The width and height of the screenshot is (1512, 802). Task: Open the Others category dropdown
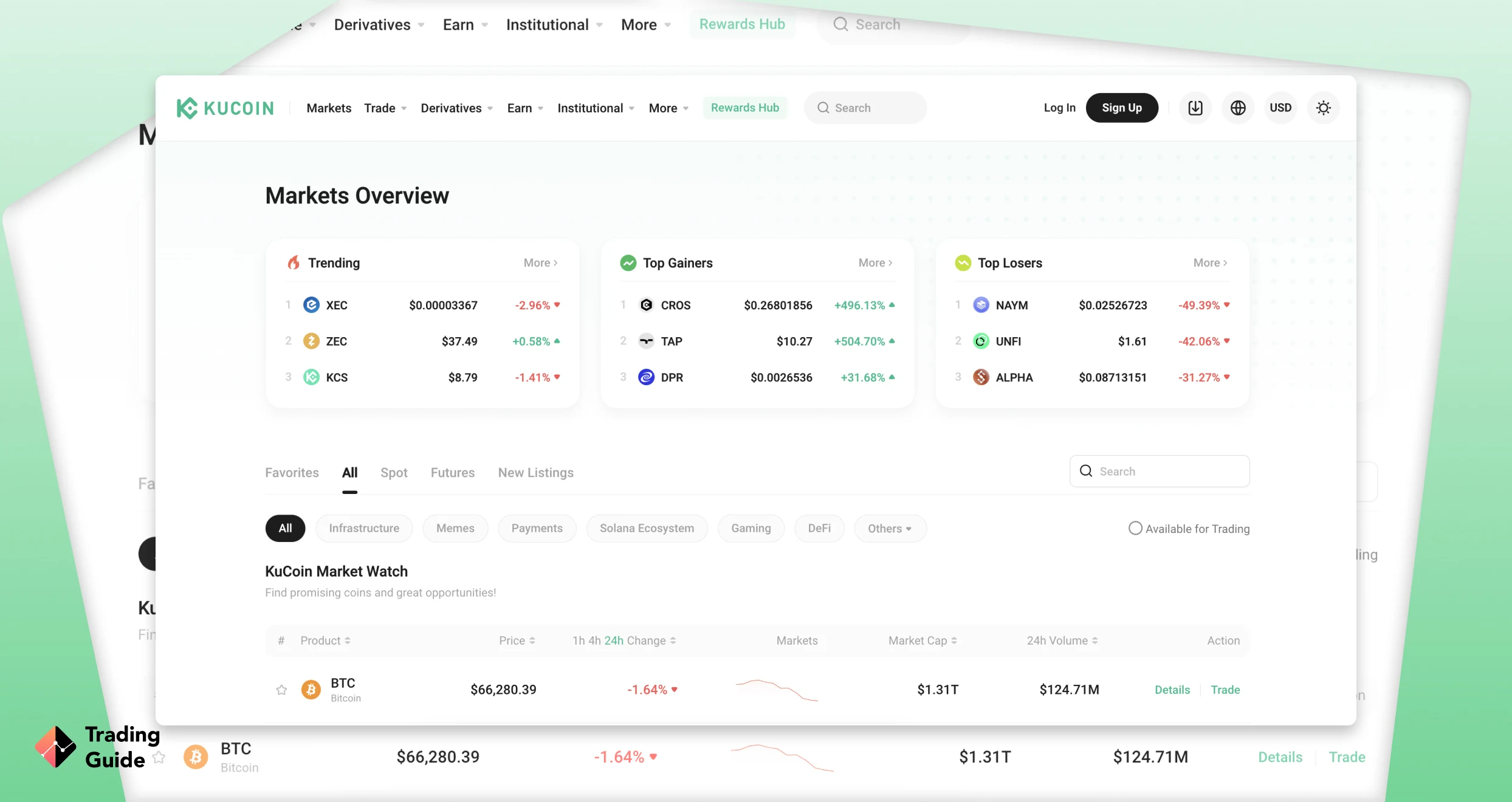890,529
